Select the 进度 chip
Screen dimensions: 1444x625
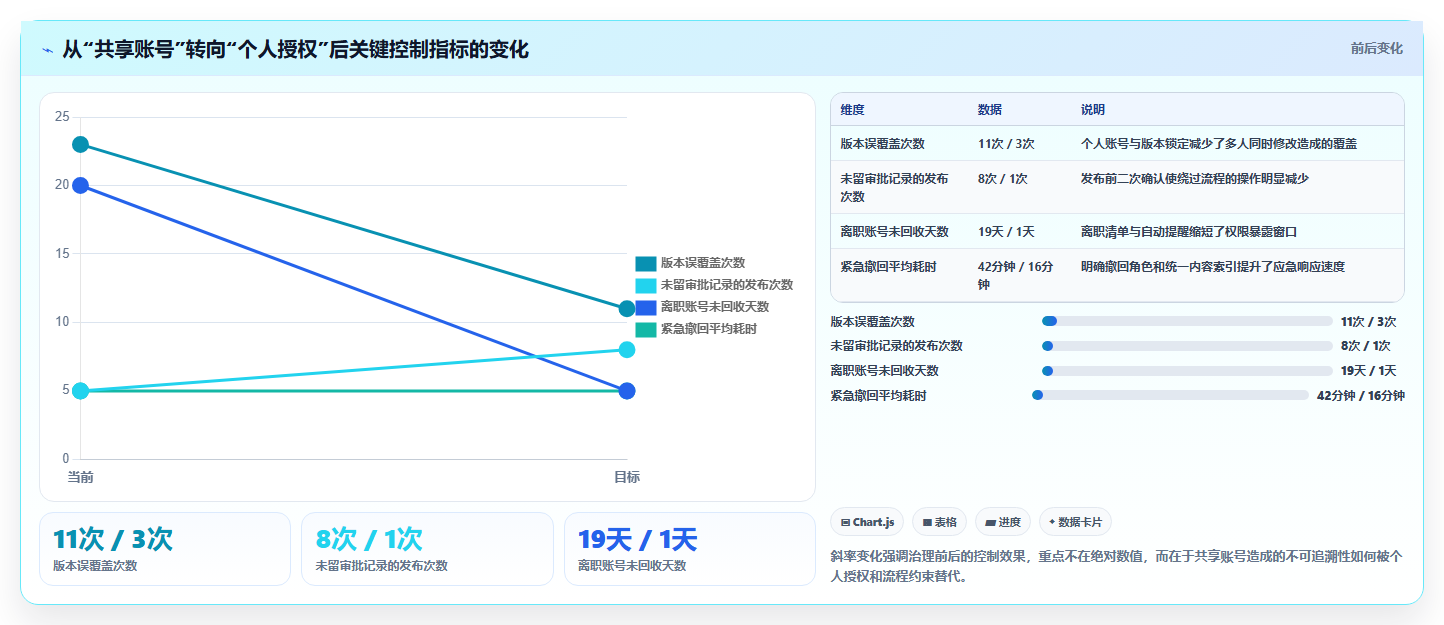1002,522
